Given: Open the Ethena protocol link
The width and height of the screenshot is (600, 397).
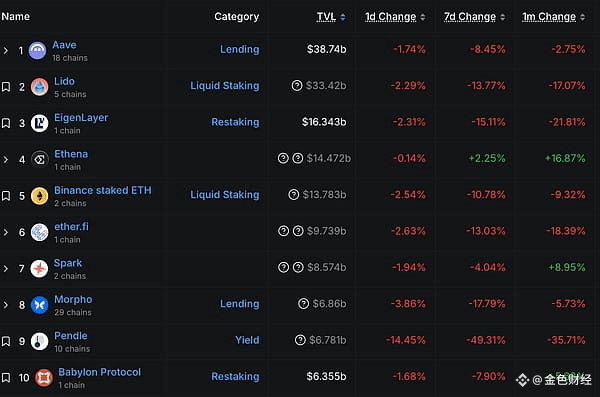Looking at the screenshot, I should tap(71, 154).
